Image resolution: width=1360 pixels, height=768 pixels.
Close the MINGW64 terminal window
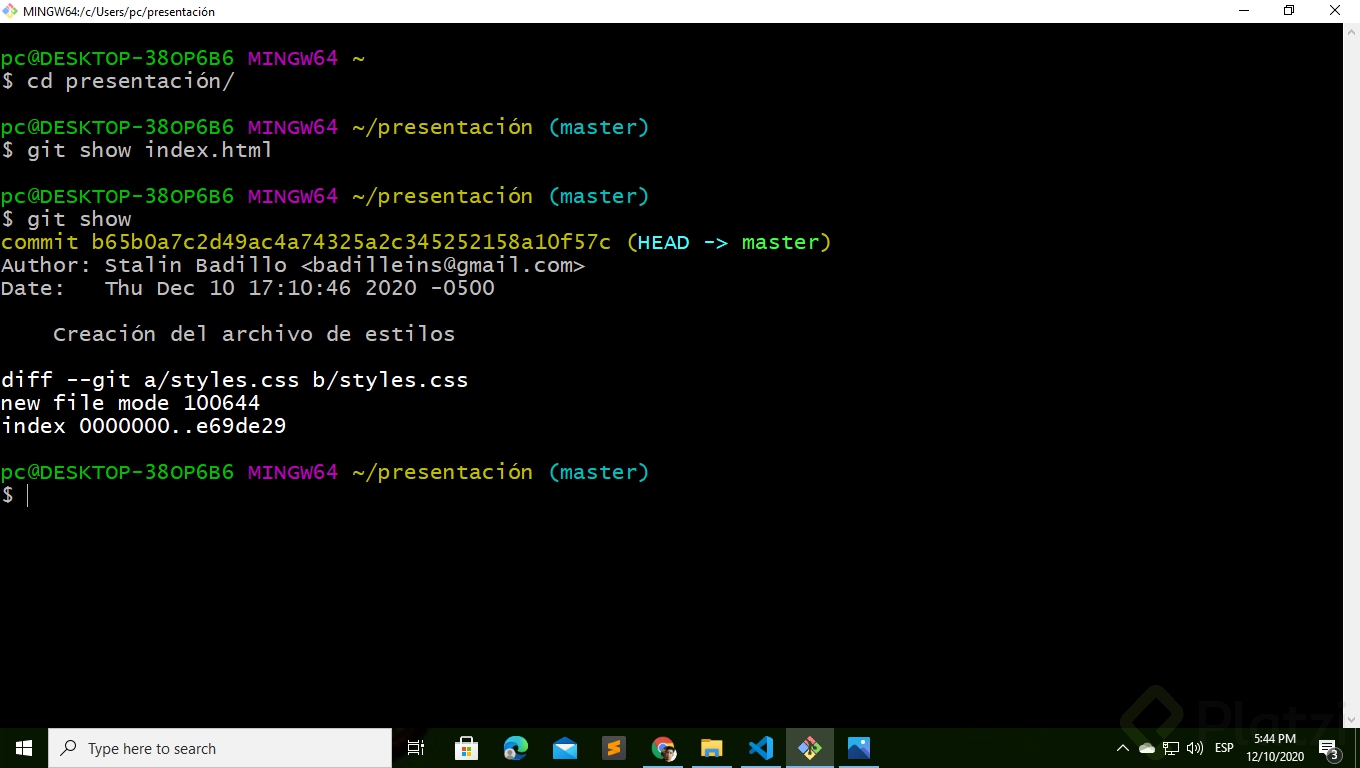coord(1335,11)
